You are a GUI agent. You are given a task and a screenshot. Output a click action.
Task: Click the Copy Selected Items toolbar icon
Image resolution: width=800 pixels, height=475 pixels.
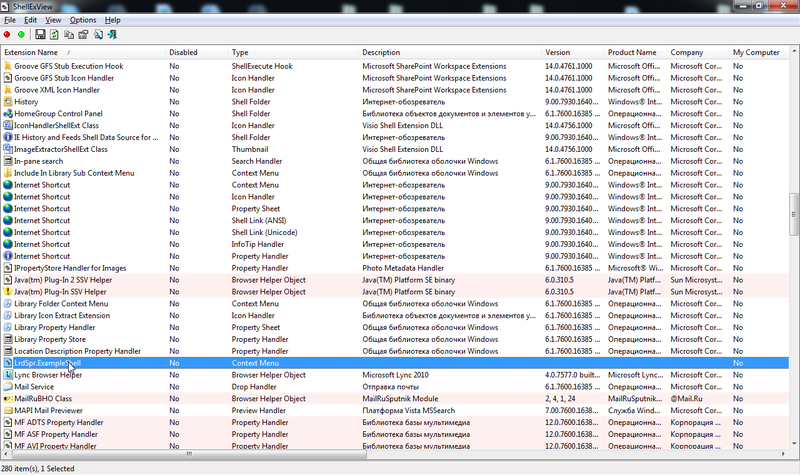[x=68, y=35]
